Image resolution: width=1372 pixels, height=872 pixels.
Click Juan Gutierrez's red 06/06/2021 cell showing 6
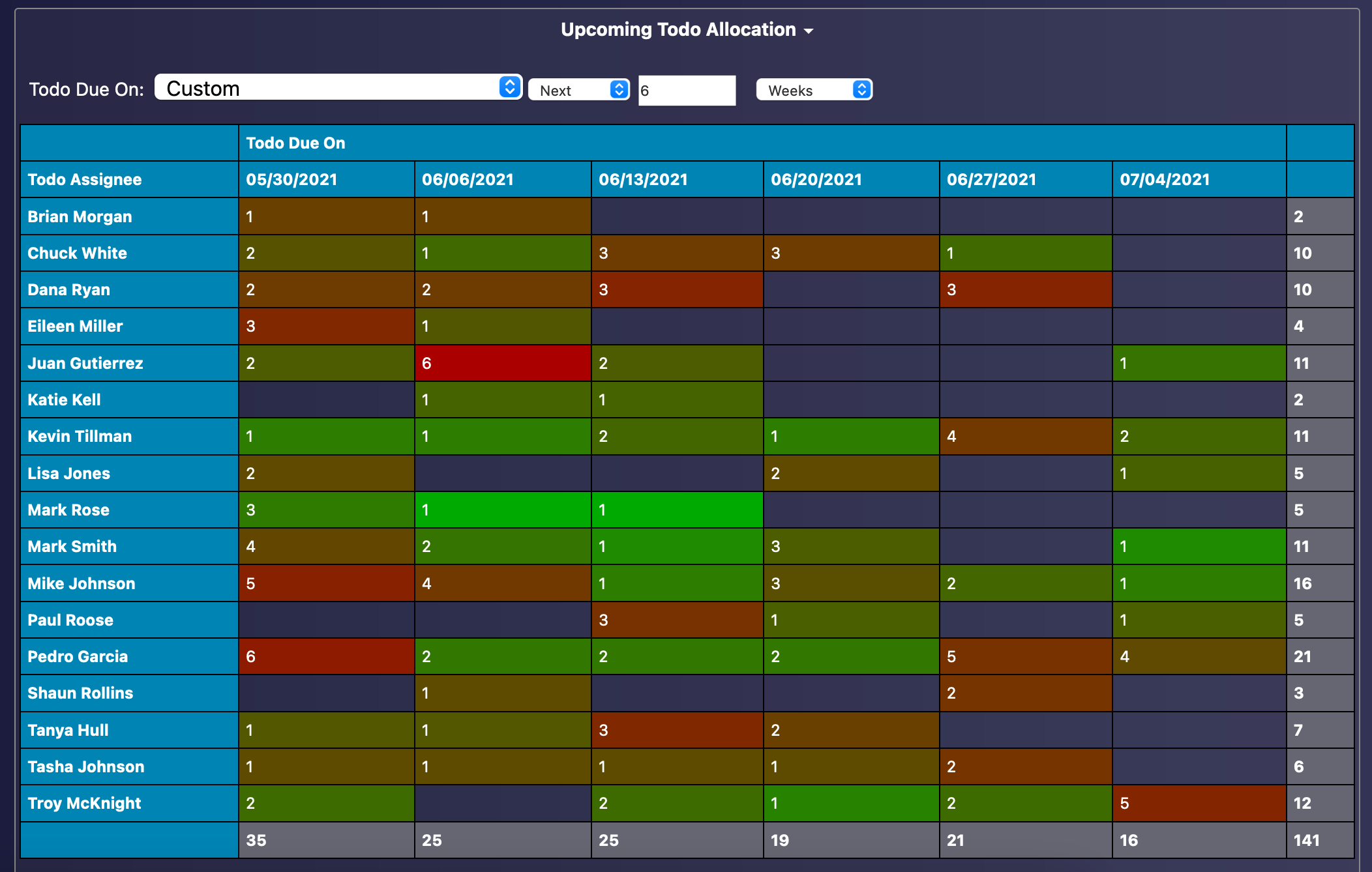503,363
